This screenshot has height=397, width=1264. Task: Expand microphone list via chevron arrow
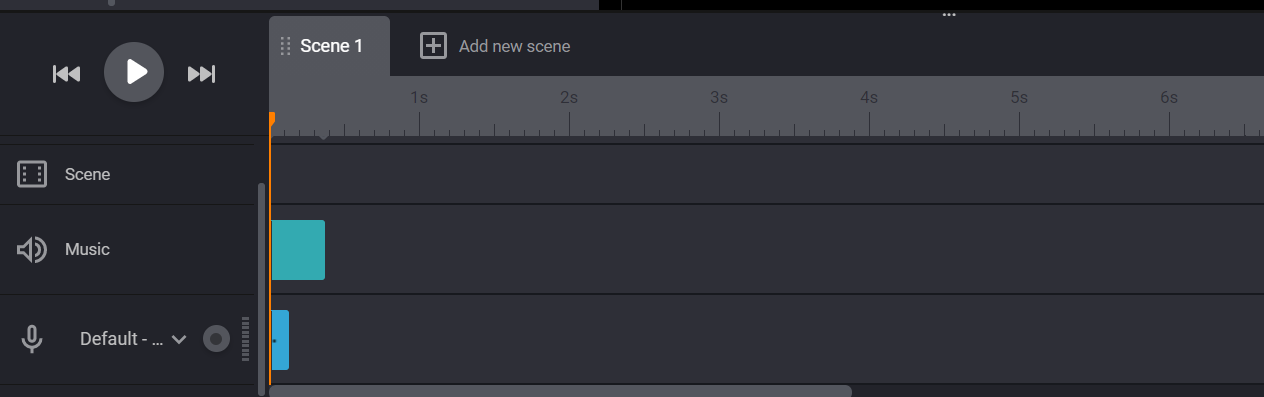click(179, 339)
